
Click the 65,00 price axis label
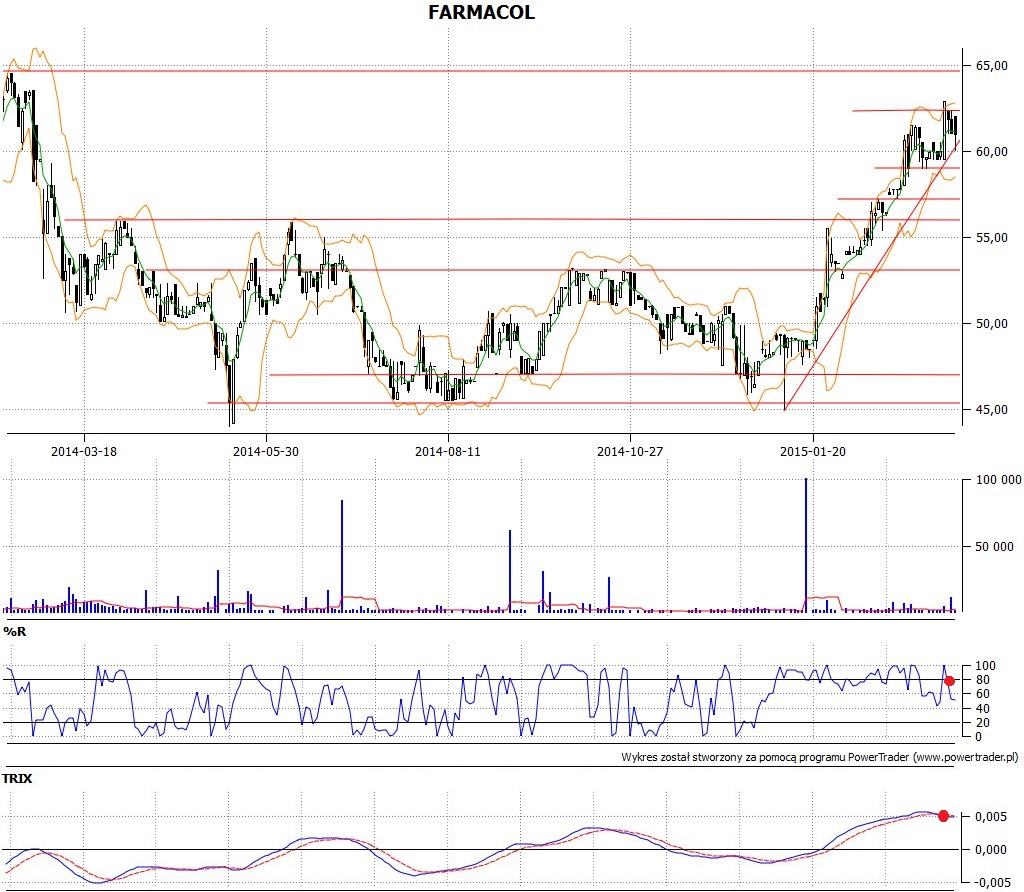tap(991, 65)
